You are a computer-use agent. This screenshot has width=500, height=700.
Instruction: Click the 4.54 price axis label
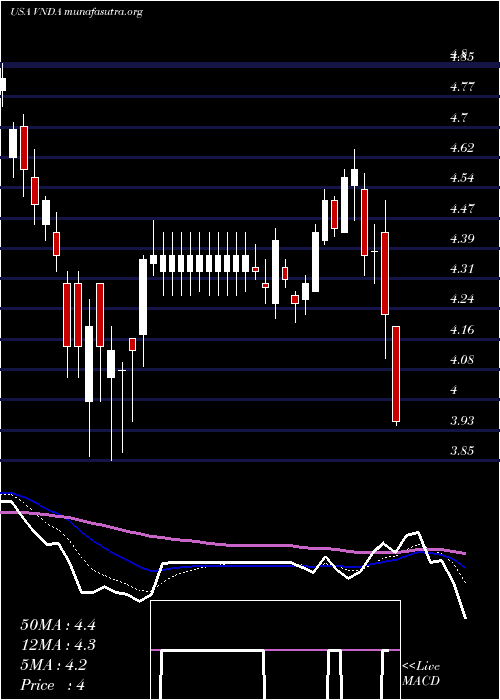pyautogui.click(x=462, y=178)
